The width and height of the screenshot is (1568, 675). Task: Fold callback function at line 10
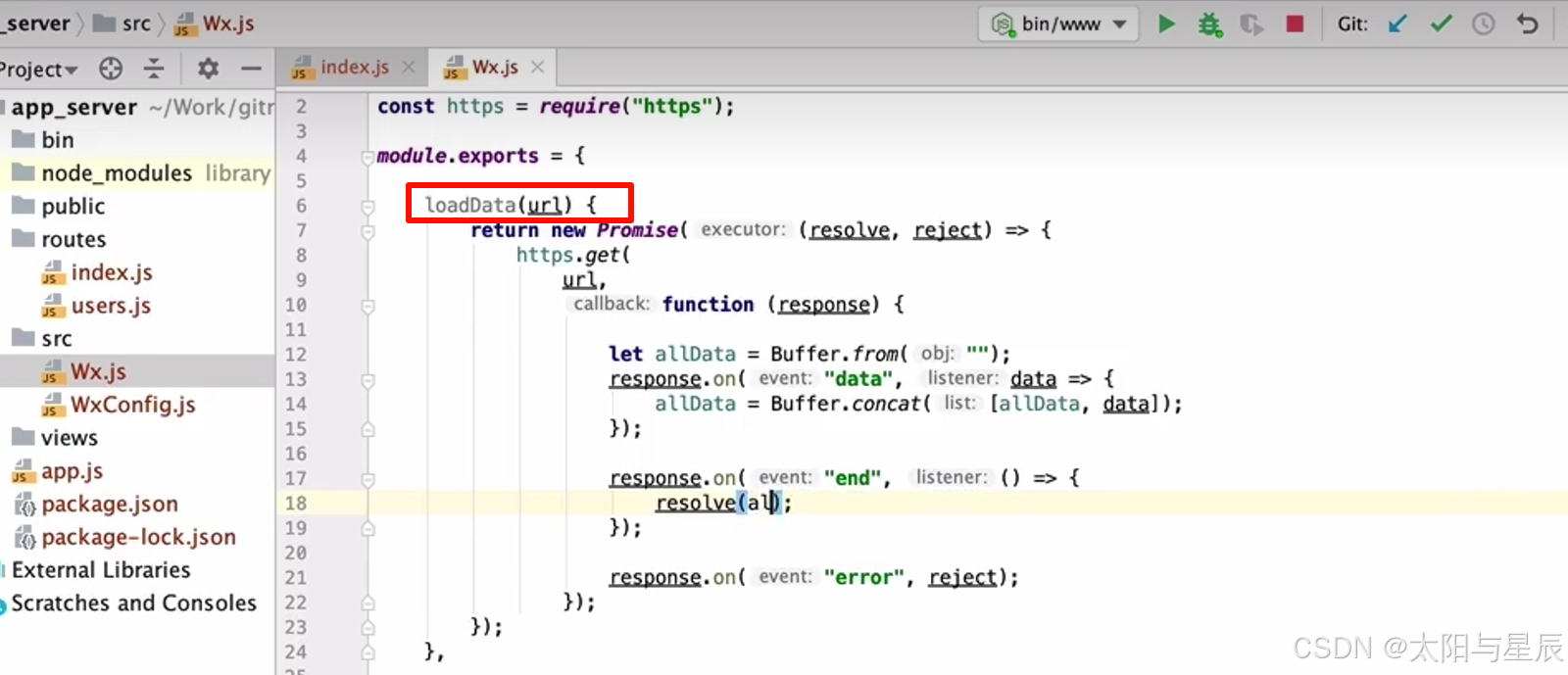pyautogui.click(x=367, y=306)
